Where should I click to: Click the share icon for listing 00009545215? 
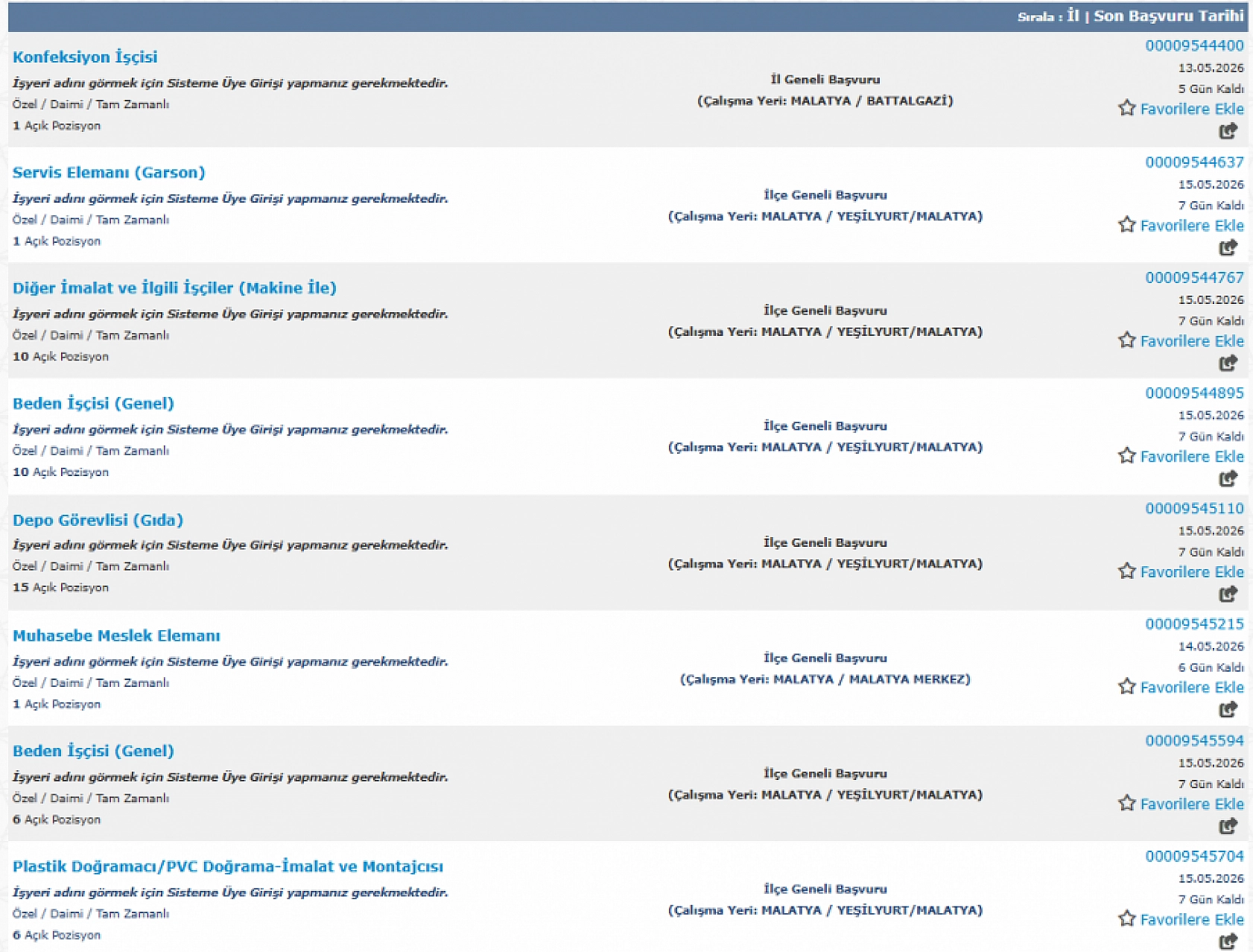point(1228,709)
